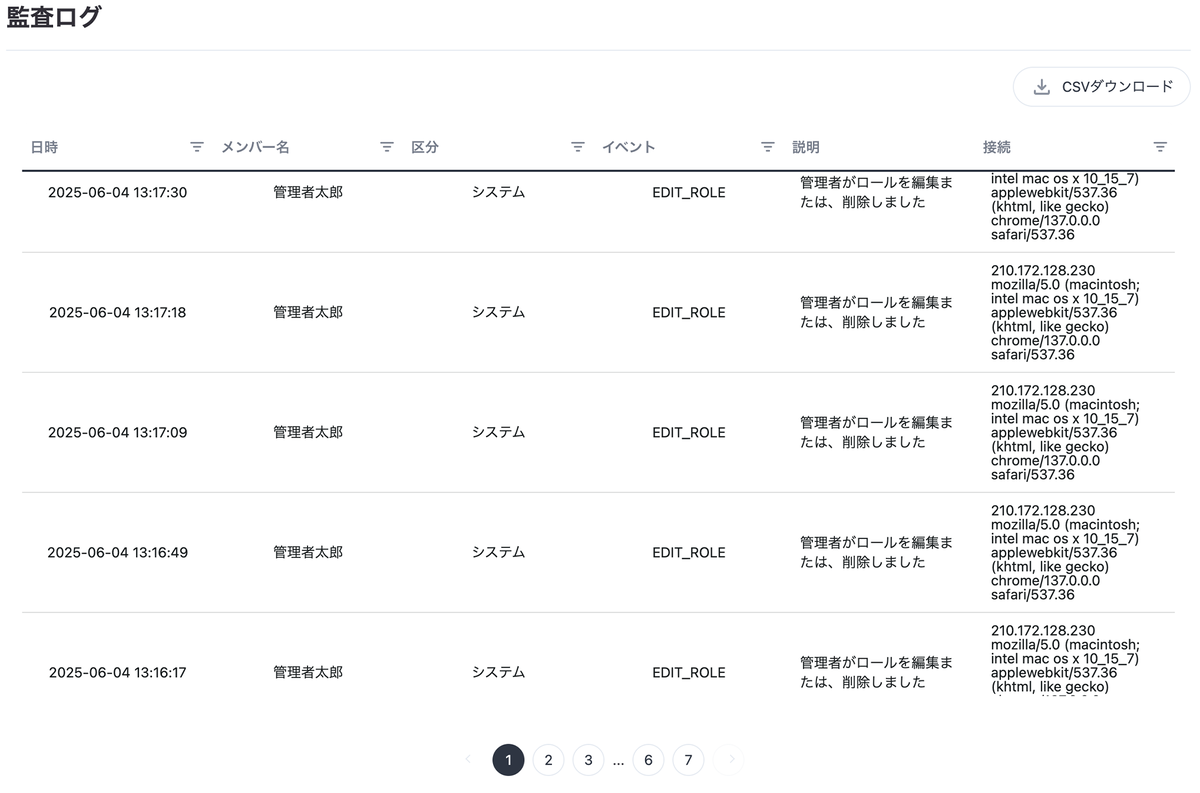Viewport: 1200px width, 793px height.
Task: Select timestamp 2025-06-04 13:16:49
Action: point(117,552)
